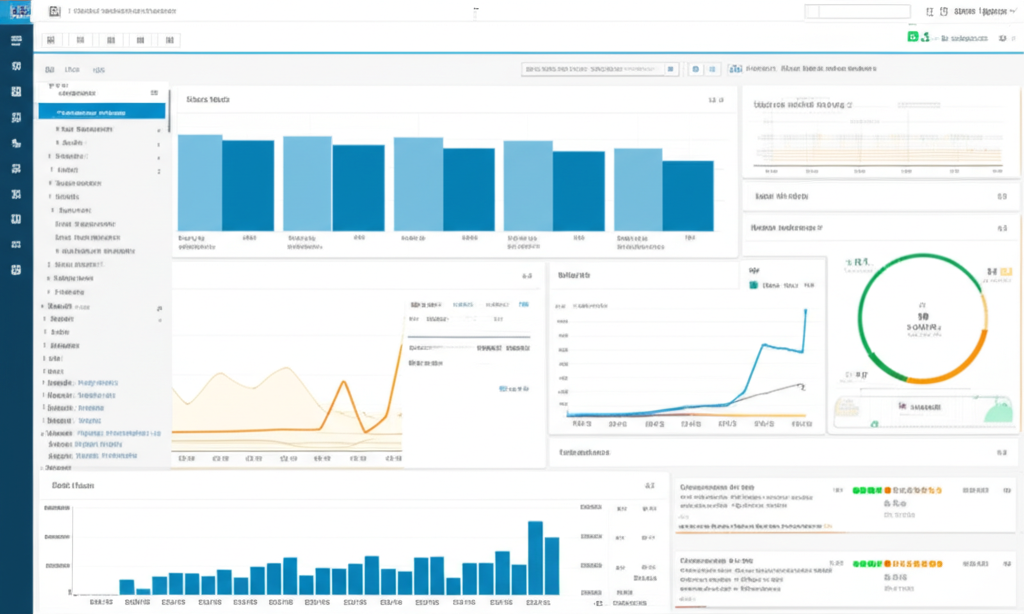This screenshot has height=614, width=1024.
Task: Click the document icon beside the page title
Action: click(x=53, y=12)
